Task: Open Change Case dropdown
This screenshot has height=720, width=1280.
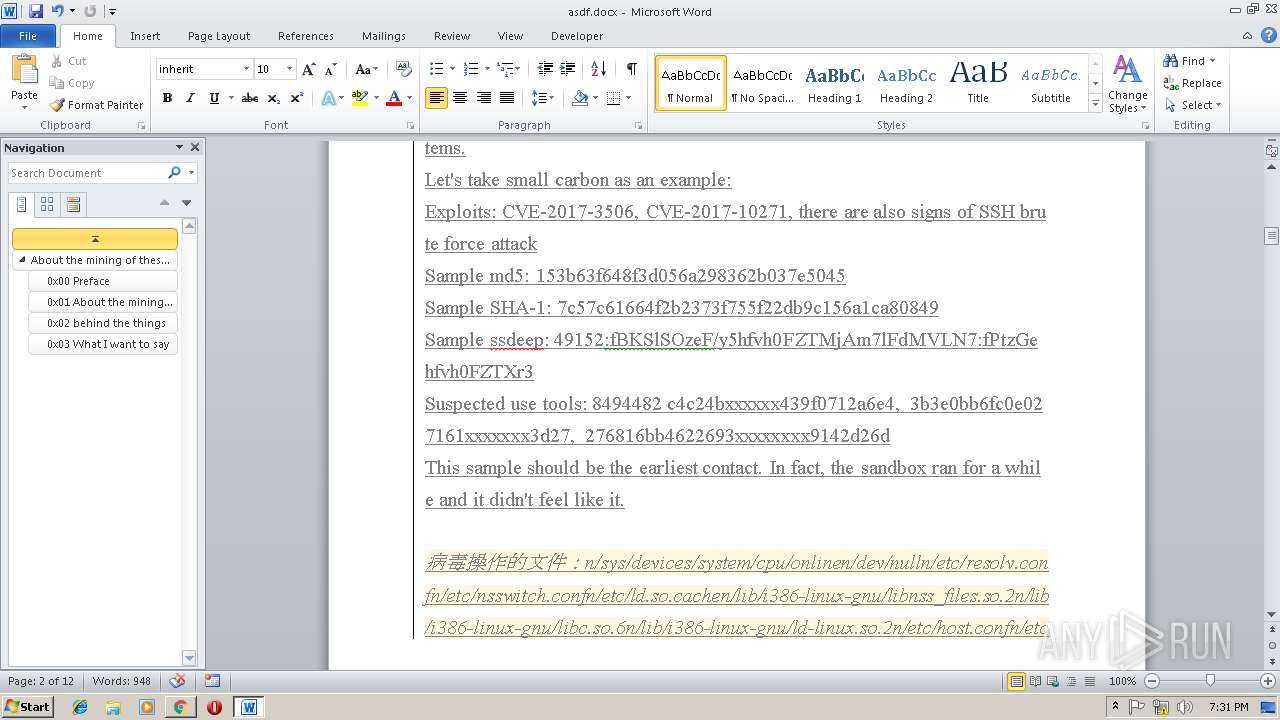Action: pyautogui.click(x=366, y=69)
